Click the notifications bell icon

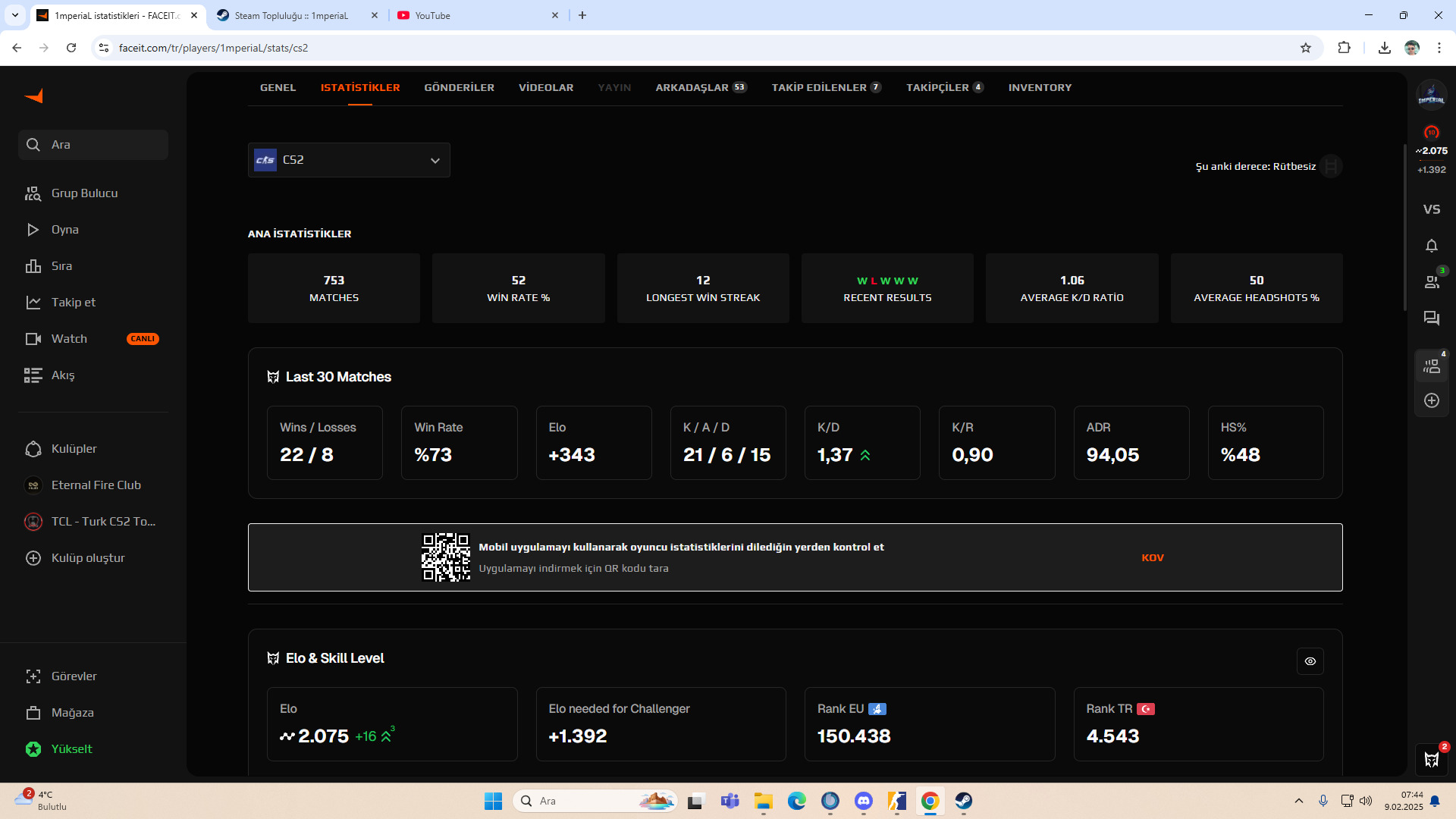pos(1431,246)
